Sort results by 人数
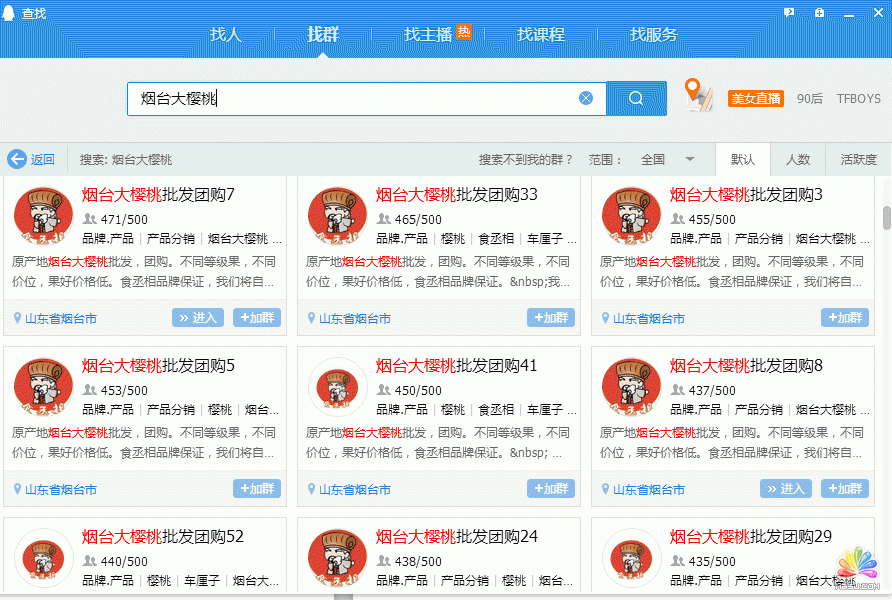This screenshot has width=892, height=600. pyautogui.click(x=798, y=160)
